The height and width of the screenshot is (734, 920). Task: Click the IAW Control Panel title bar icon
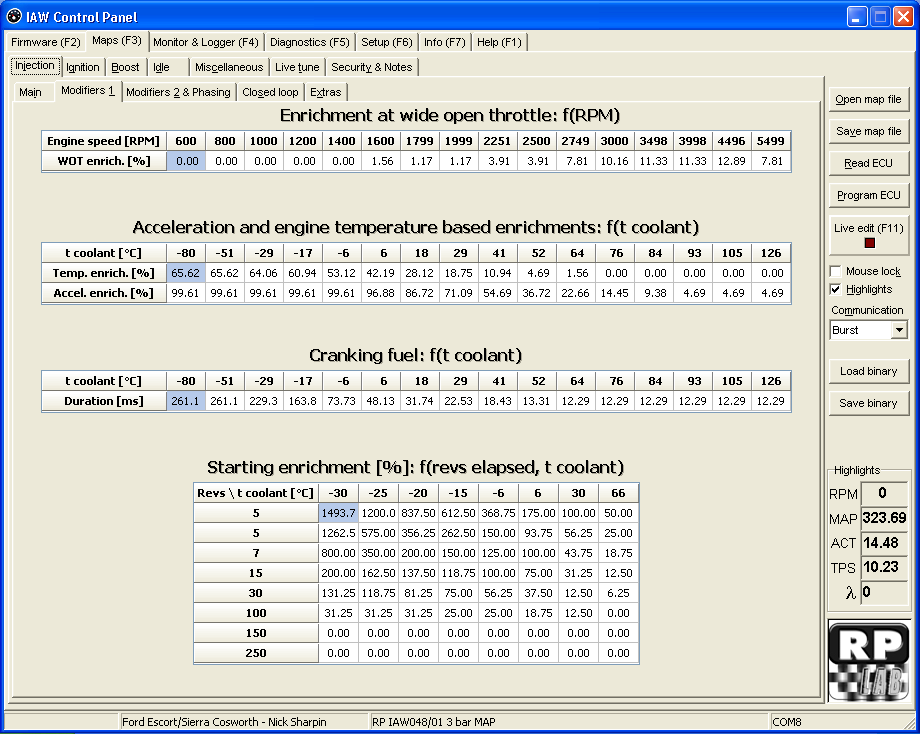click(13, 16)
